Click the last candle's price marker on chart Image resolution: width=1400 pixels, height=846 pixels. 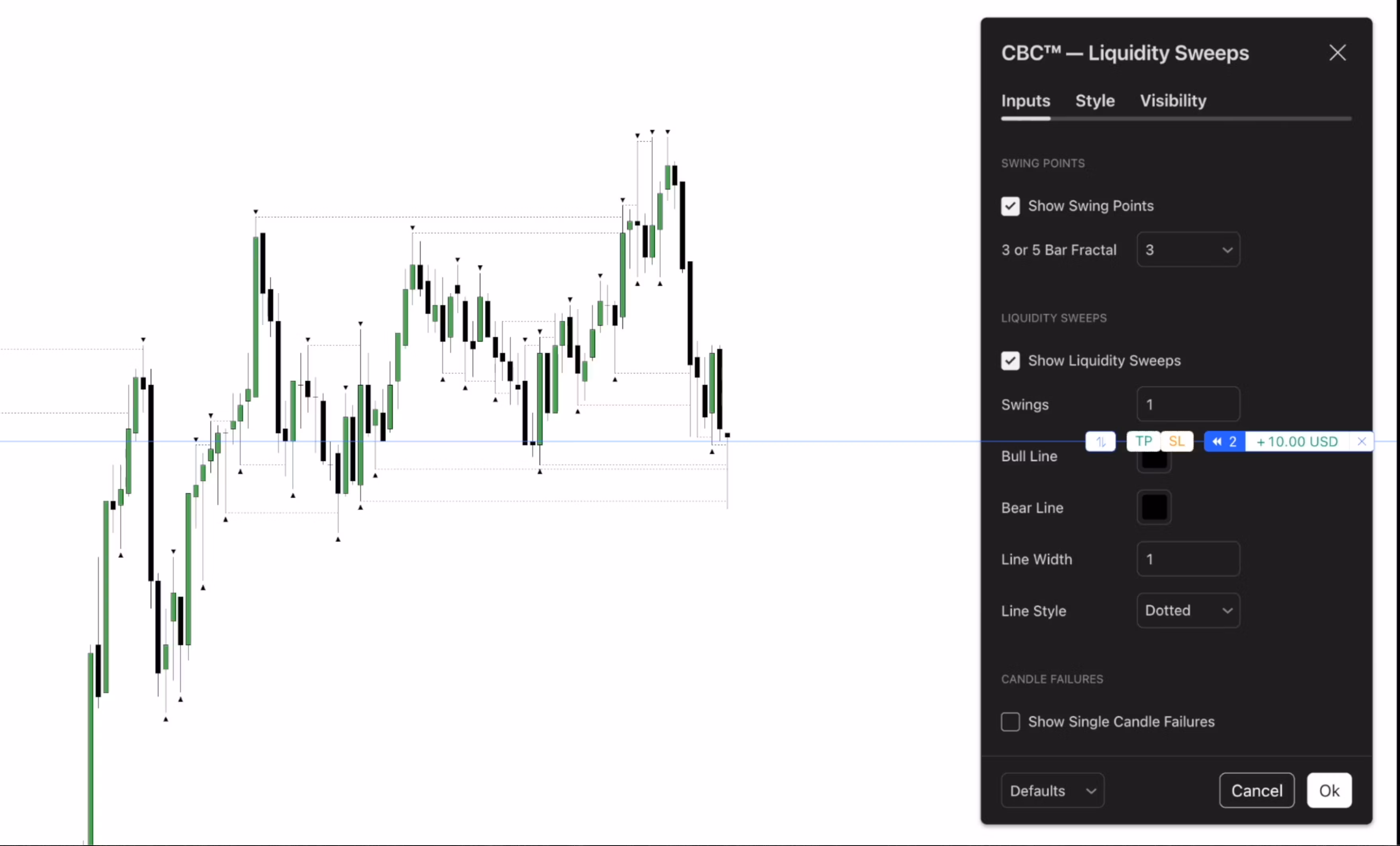727,435
